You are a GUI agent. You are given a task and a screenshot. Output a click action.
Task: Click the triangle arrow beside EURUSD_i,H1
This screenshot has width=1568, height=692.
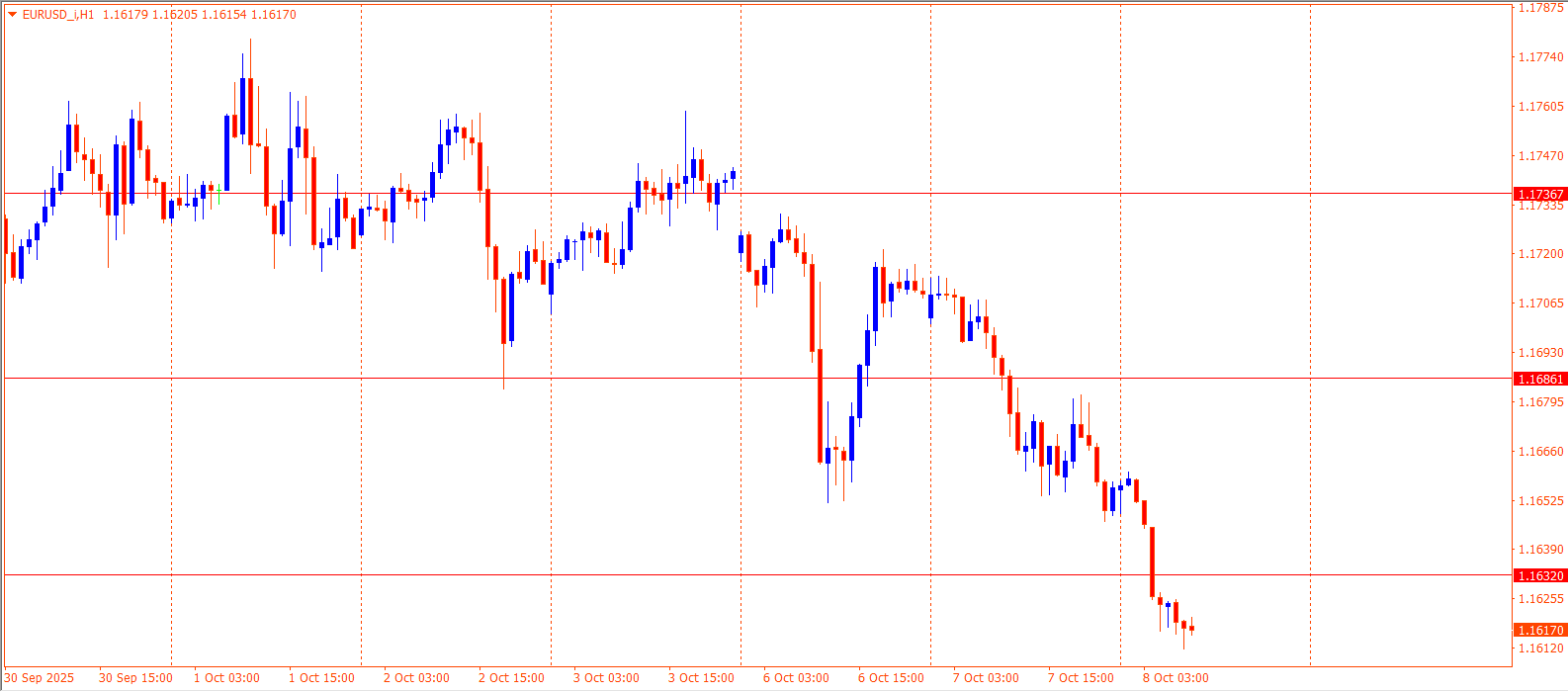(12, 15)
